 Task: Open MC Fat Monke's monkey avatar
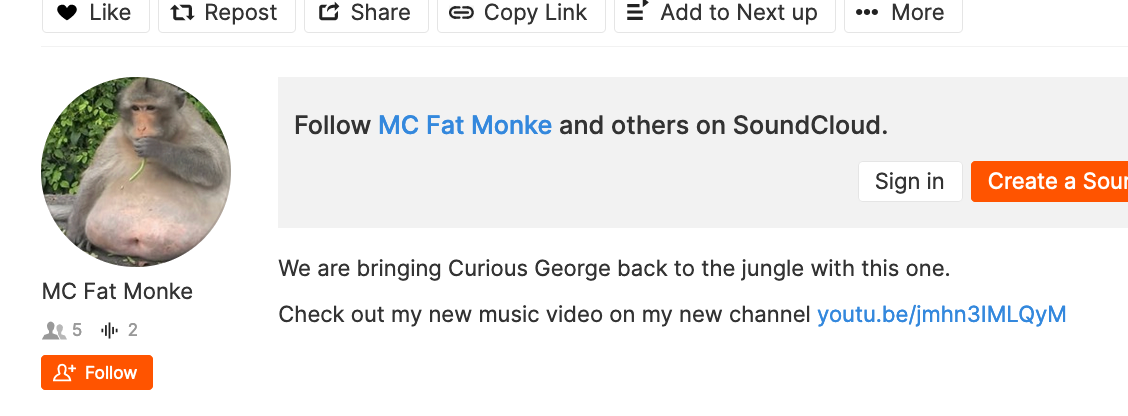pyautogui.click(x=136, y=172)
